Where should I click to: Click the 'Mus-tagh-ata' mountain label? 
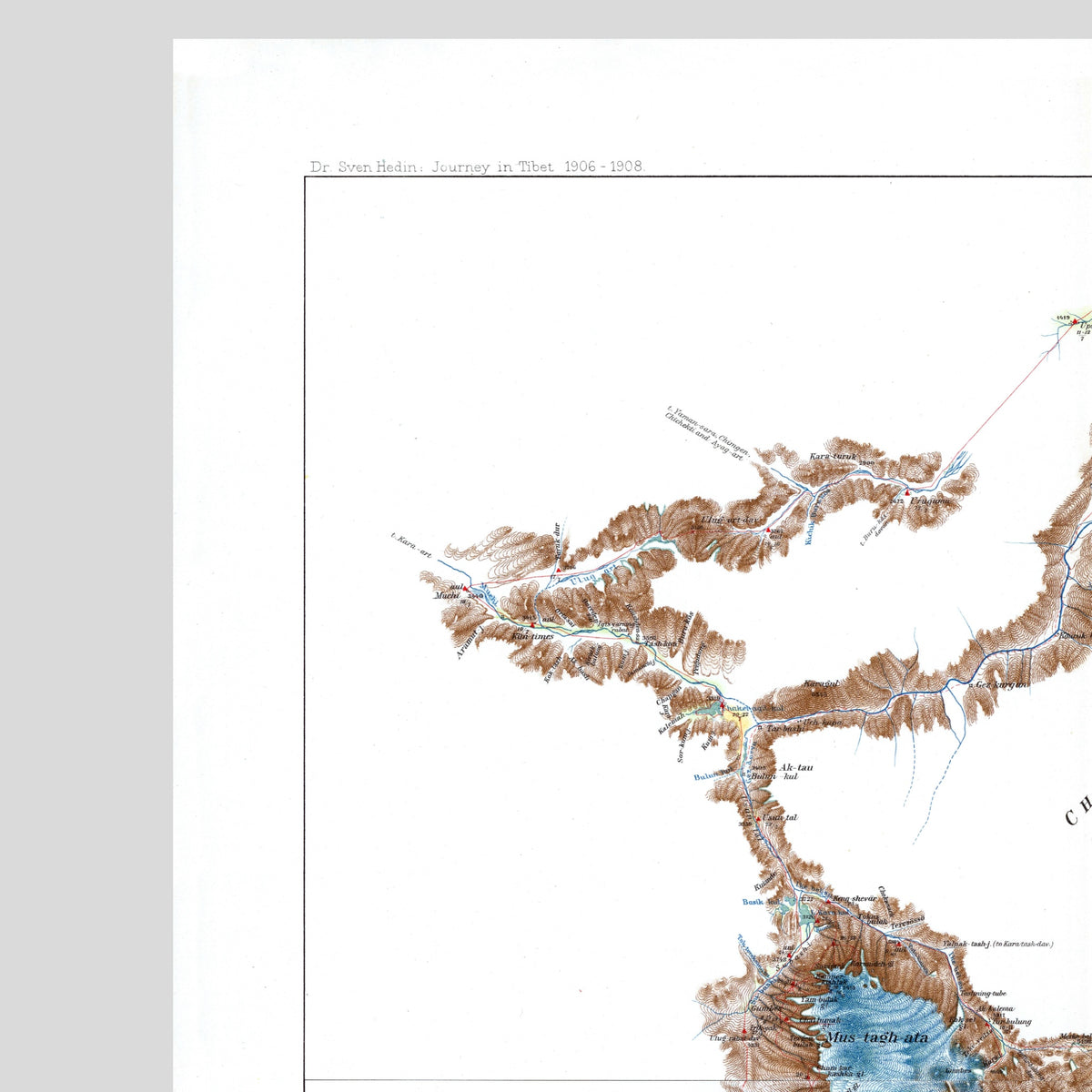pyautogui.click(x=876, y=1037)
